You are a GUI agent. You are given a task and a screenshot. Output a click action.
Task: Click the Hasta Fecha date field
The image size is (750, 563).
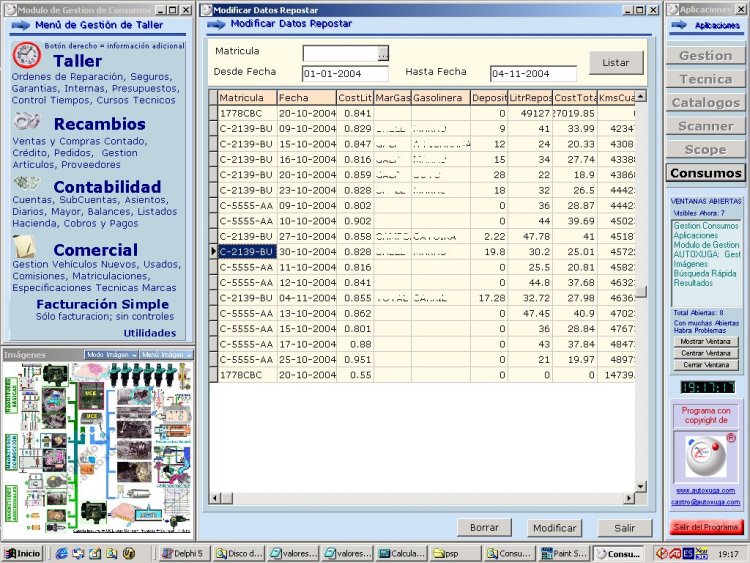(x=533, y=74)
